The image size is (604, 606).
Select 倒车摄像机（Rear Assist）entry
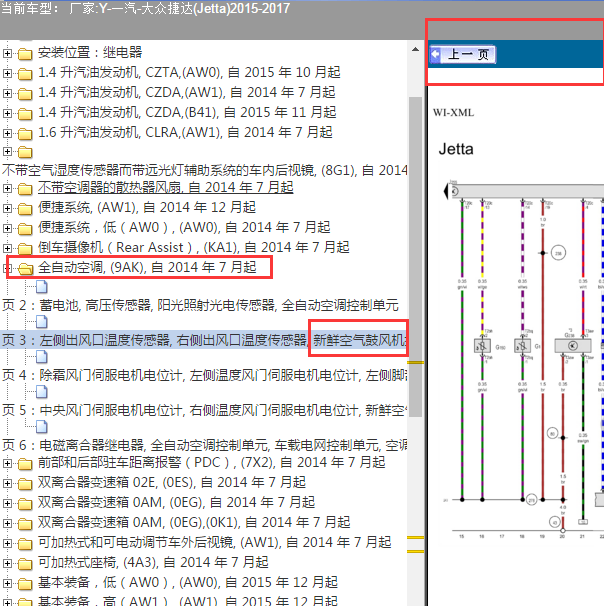point(194,247)
